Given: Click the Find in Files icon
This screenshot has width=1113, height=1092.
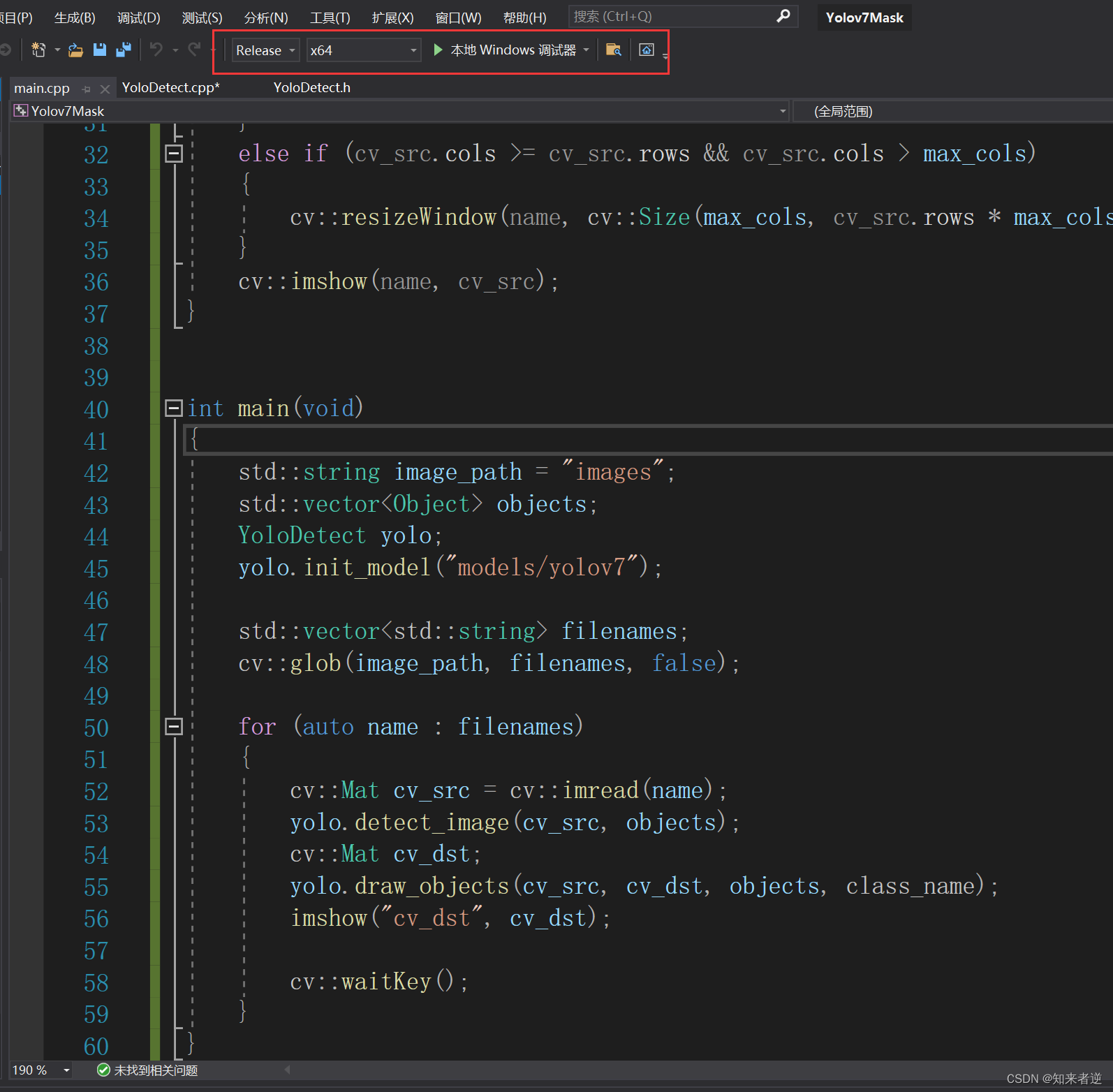Looking at the screenshot, I should tap(614, 50).
